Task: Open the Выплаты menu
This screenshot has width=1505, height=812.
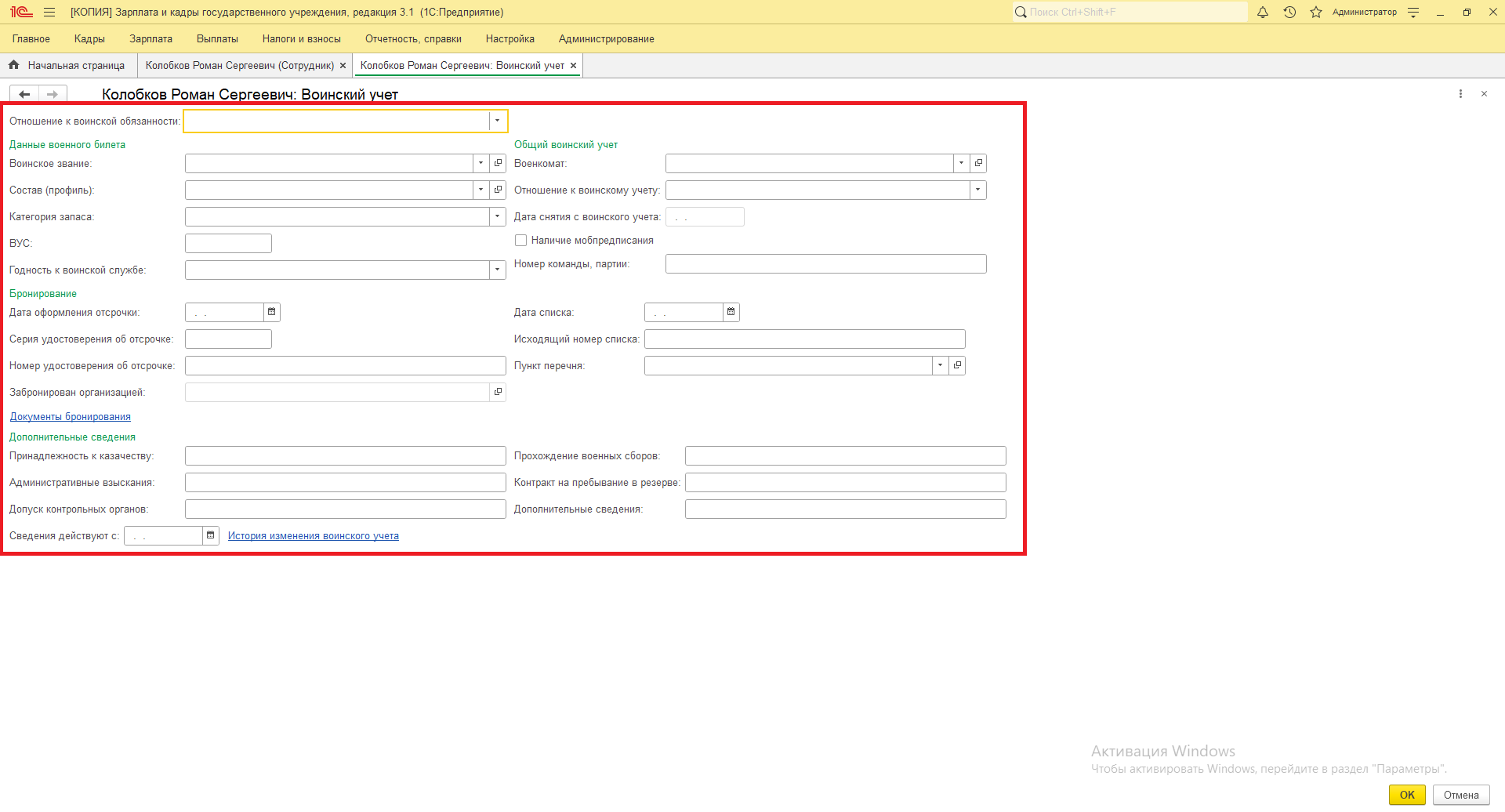Action: click(217, 39)
